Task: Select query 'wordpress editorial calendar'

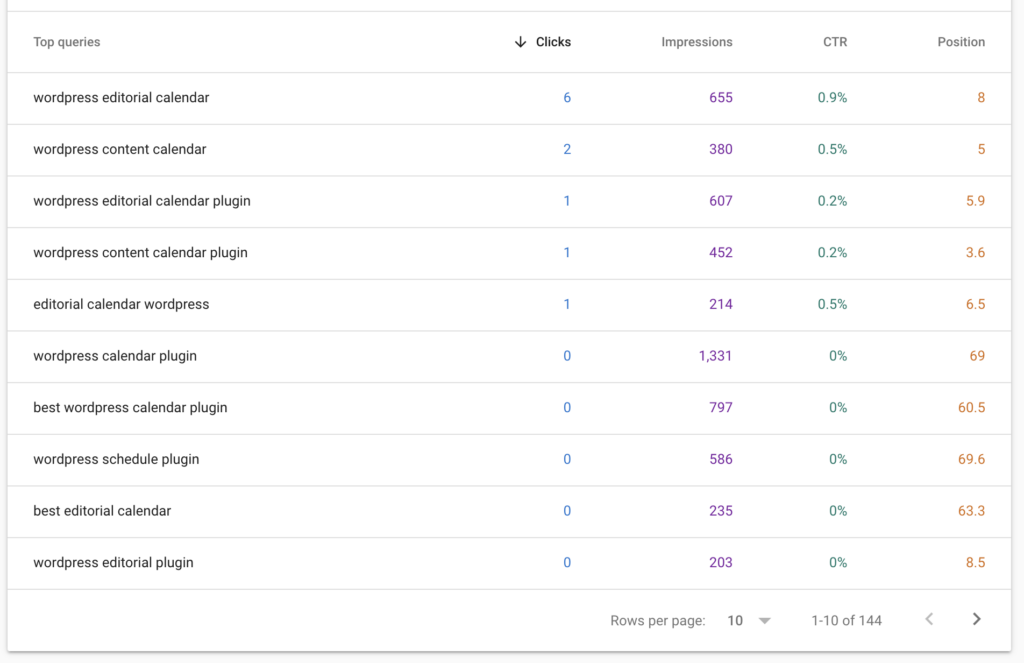Action: (121, 98)
